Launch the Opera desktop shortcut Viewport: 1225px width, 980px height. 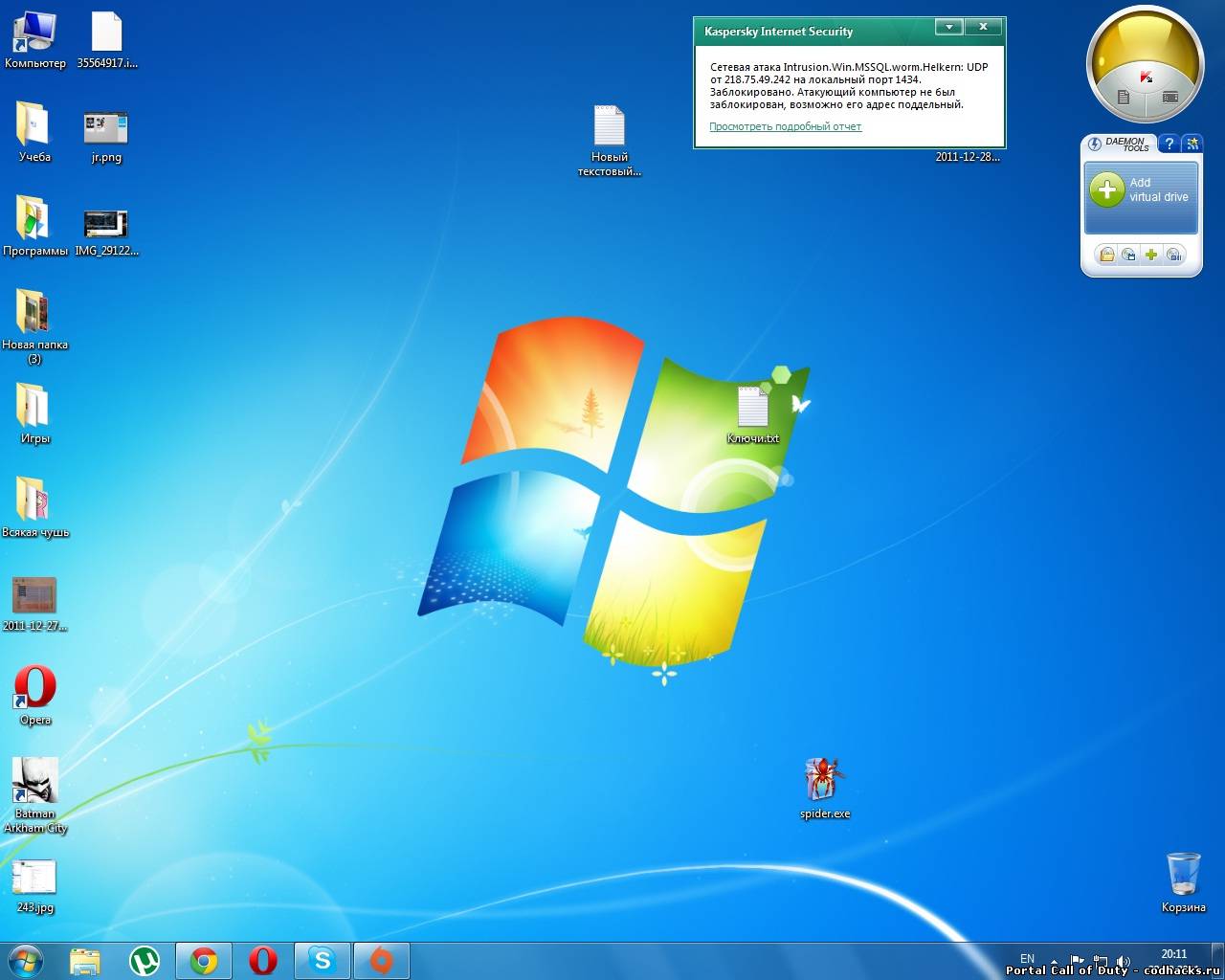(34, 696)
